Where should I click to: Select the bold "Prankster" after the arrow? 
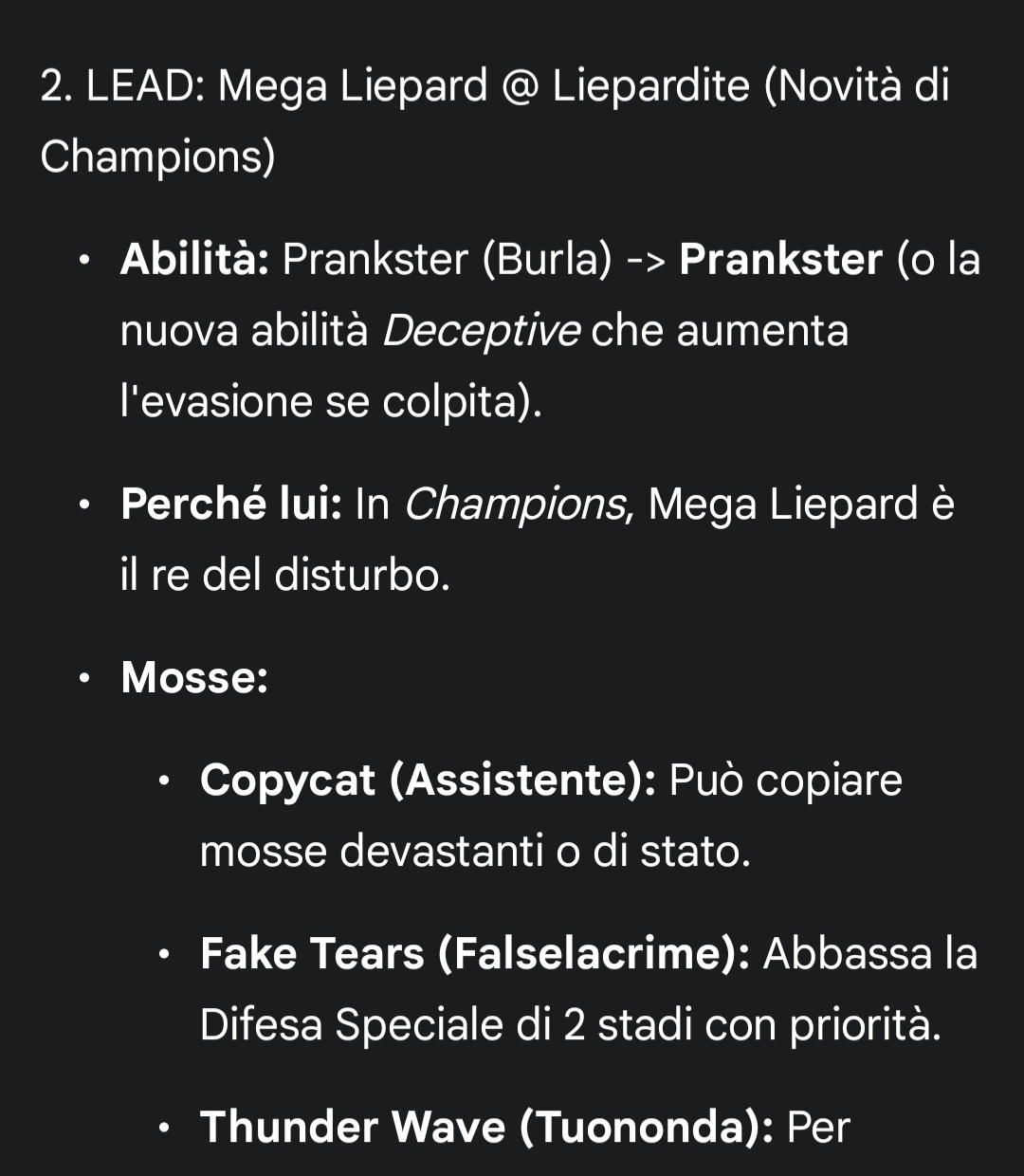coord(781,259)
